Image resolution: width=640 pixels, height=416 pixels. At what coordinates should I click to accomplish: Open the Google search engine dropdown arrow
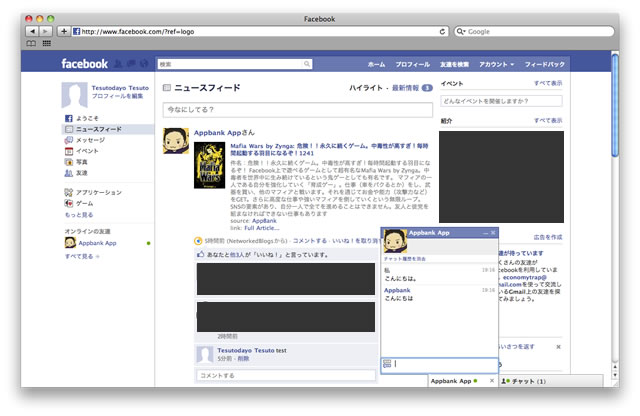464,32
